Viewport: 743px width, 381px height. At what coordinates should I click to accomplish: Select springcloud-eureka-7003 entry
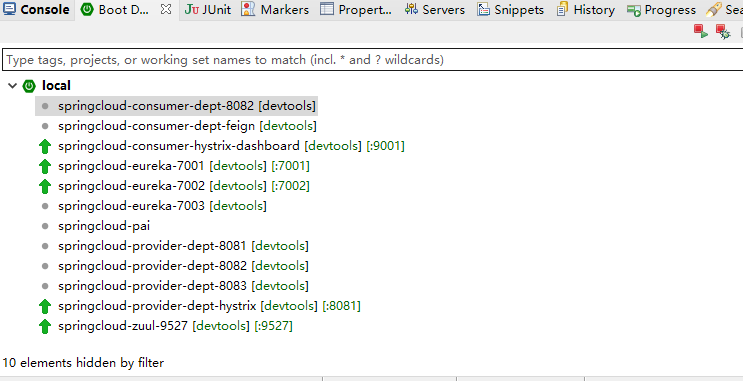(x=162, y=206)
